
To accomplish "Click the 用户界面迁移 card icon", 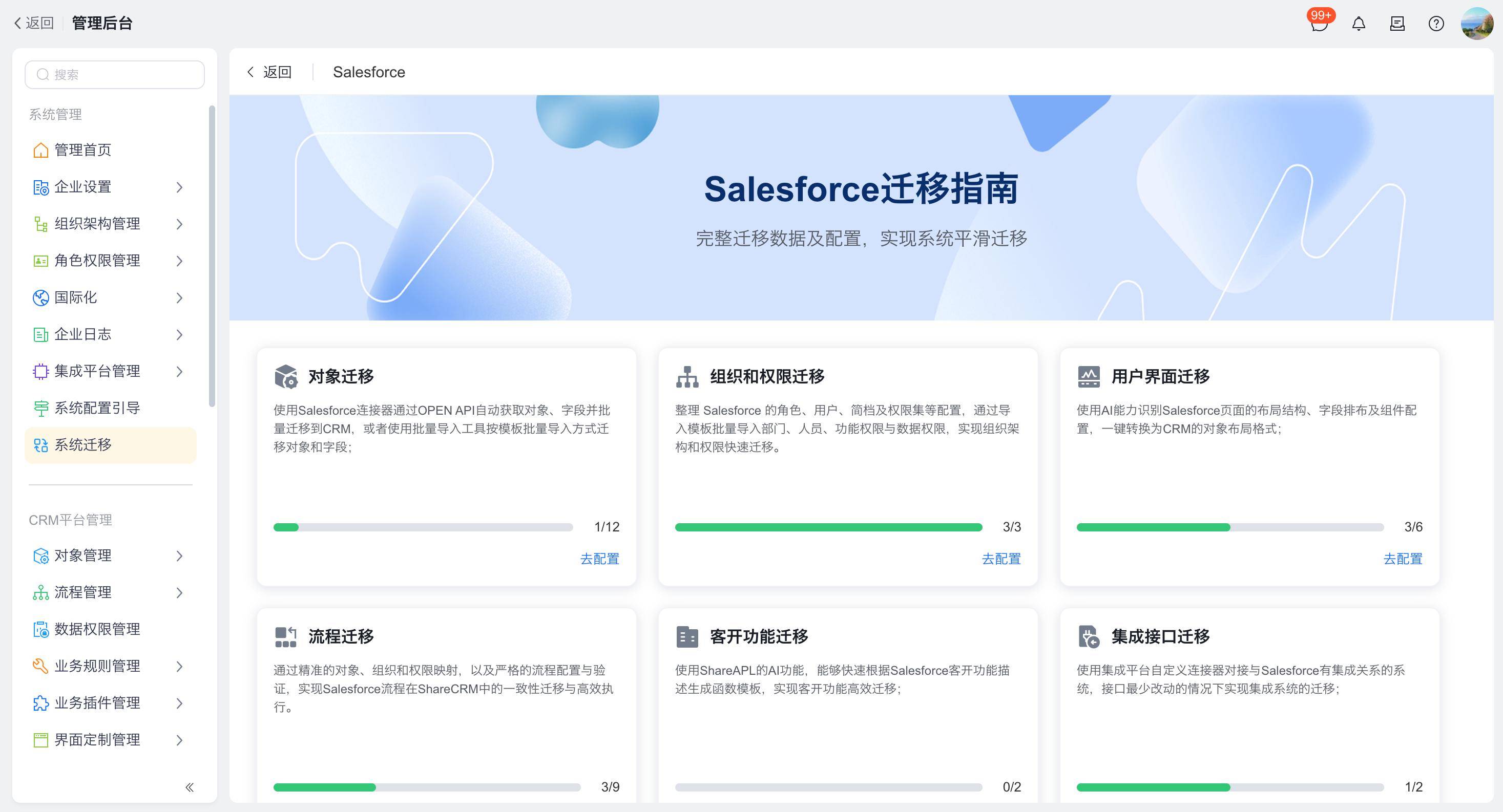I will click(x=1089, y=376).
